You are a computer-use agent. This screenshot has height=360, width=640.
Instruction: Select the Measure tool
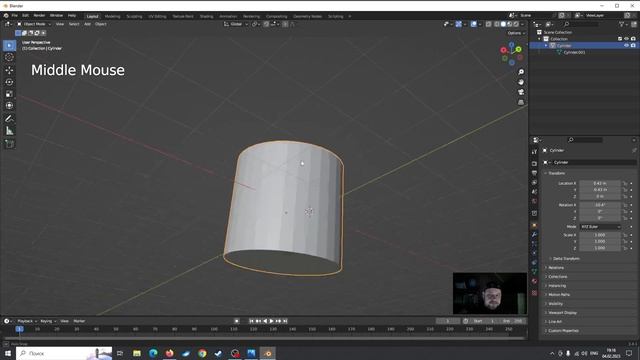coord(9,131)
